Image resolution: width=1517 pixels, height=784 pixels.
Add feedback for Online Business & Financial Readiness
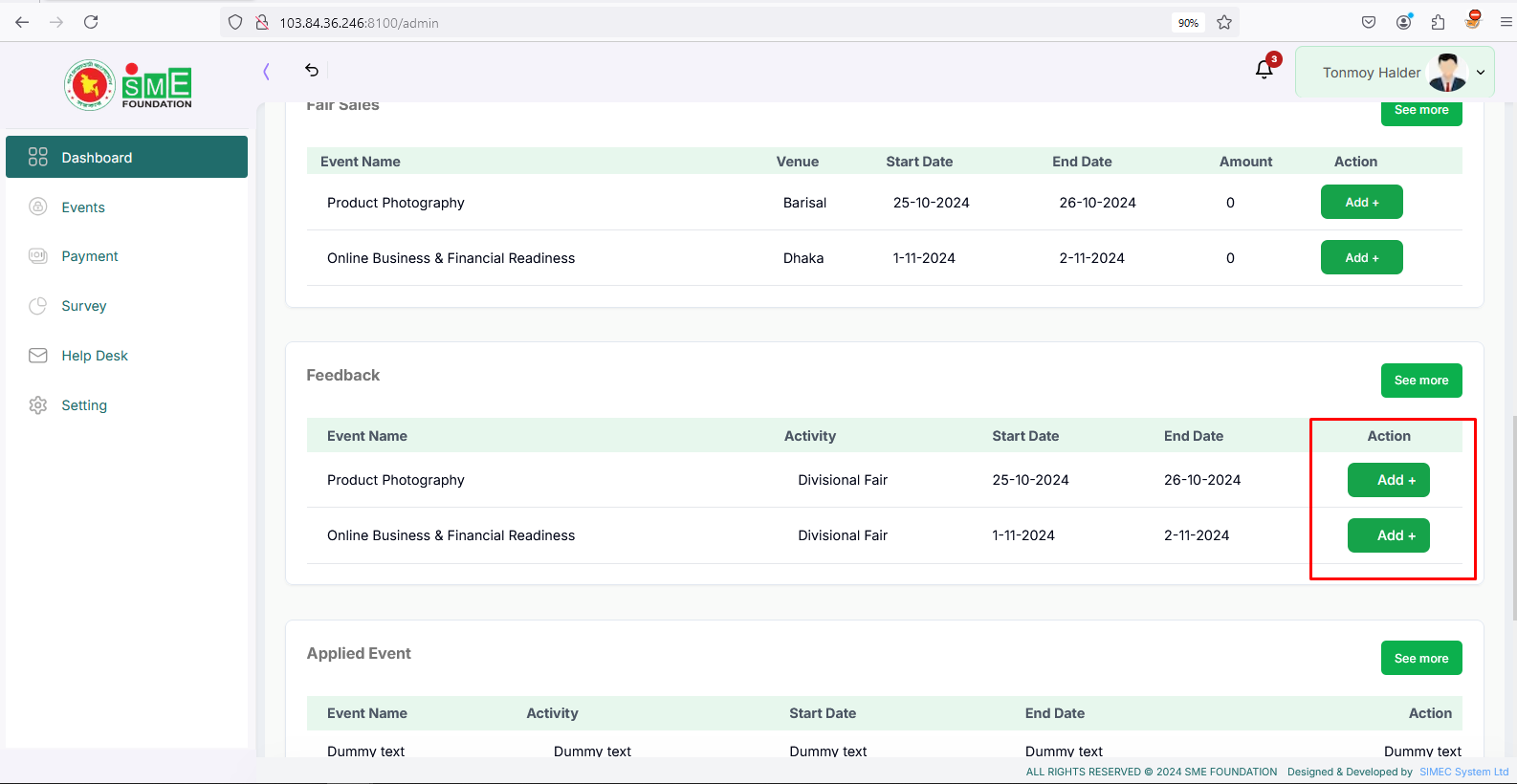coord(1389,535)
